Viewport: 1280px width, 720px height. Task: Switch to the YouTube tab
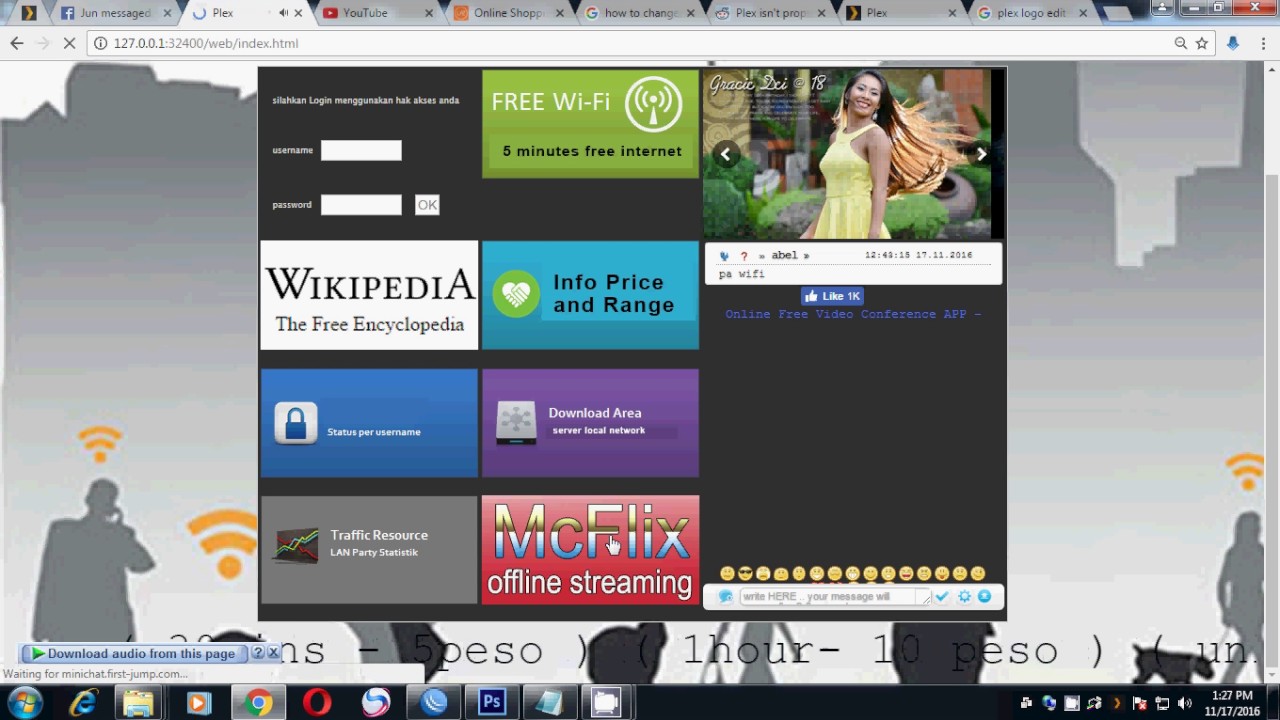pyautogui.click(x=378, y=13)
